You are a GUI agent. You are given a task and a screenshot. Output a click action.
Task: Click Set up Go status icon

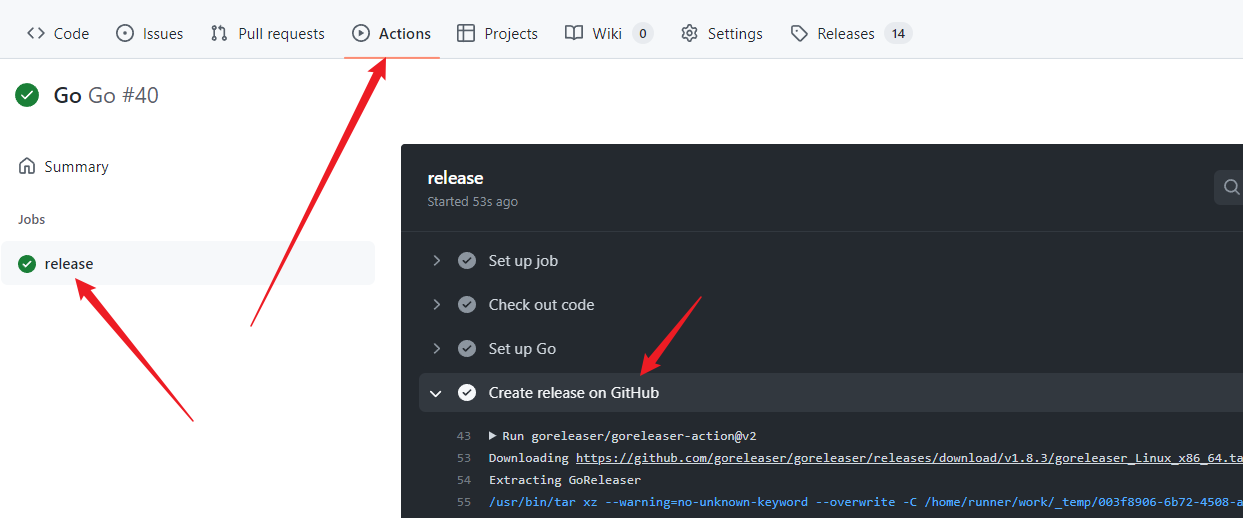pyautogui.click(x=467, y=349)
